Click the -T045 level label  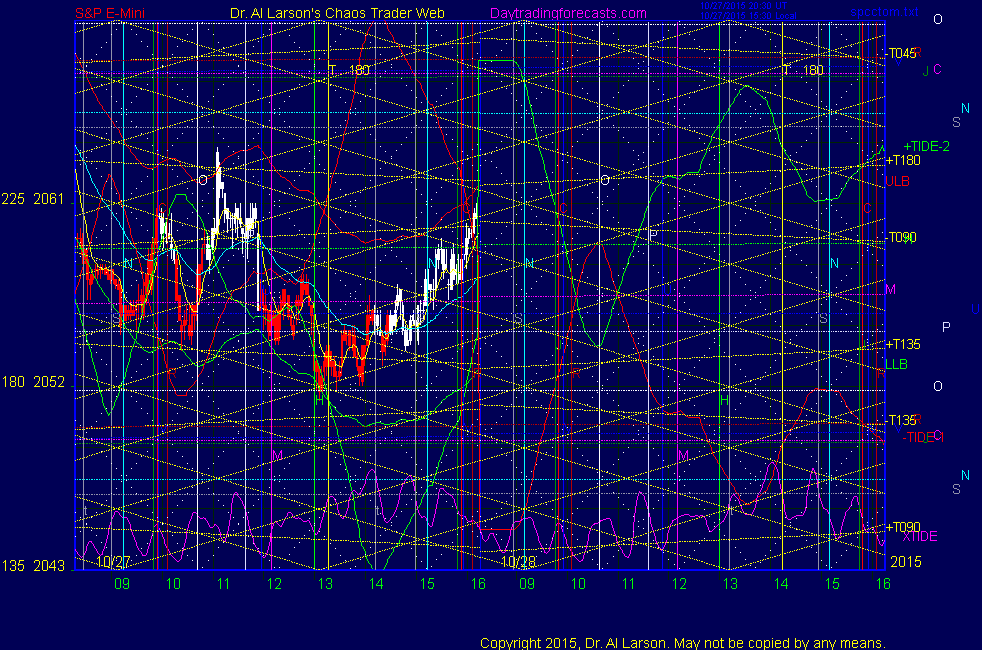click(x=902, y=53)
